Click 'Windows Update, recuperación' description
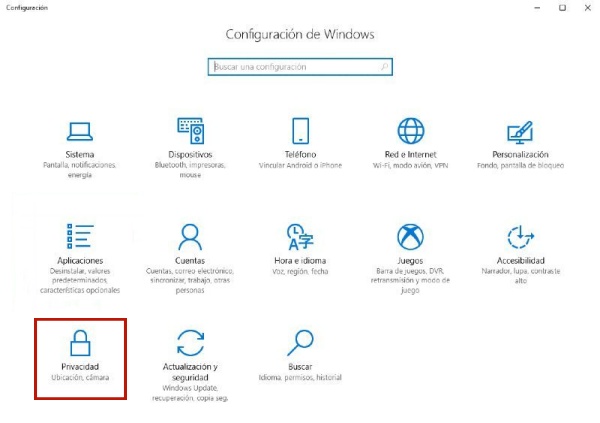The image size is (600, 423). point(190,393)
